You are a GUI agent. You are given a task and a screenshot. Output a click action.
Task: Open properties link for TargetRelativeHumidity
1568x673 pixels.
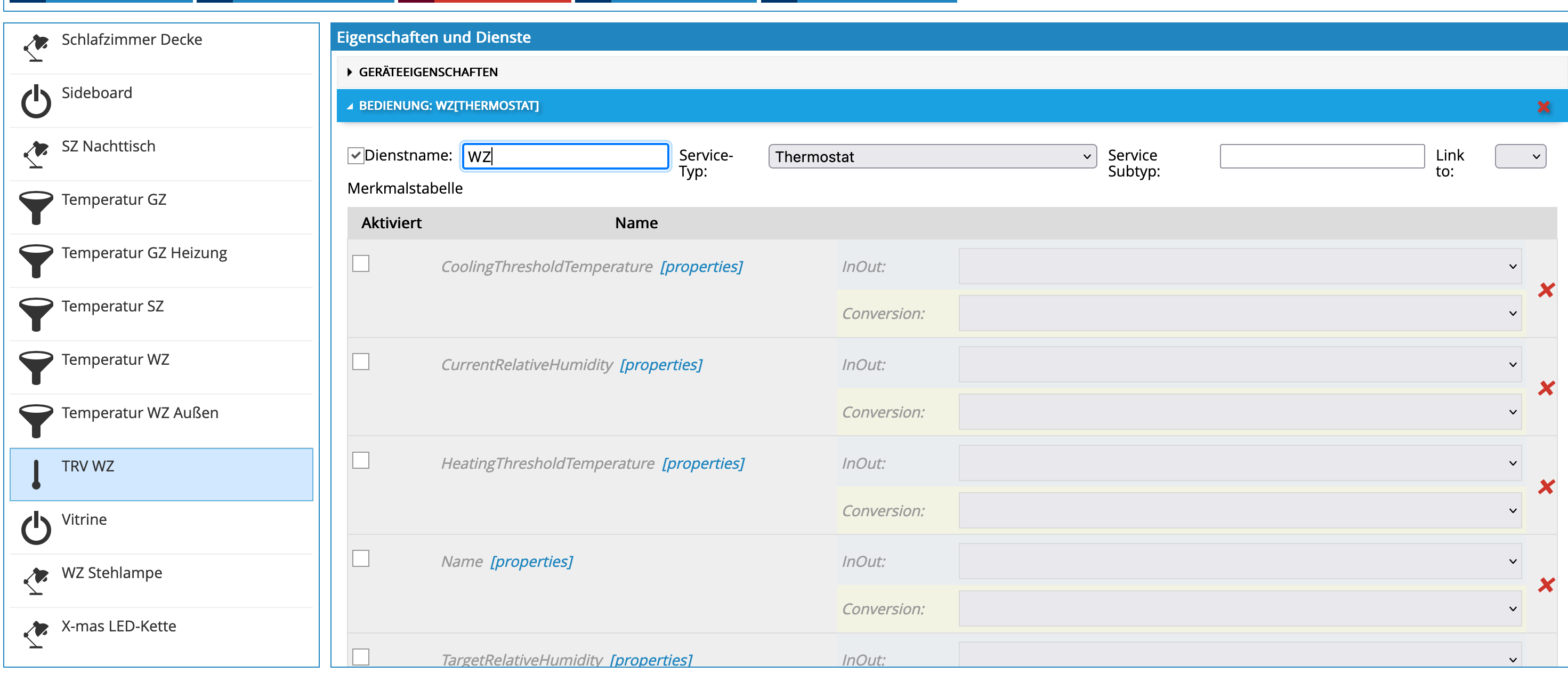(651, 659)
